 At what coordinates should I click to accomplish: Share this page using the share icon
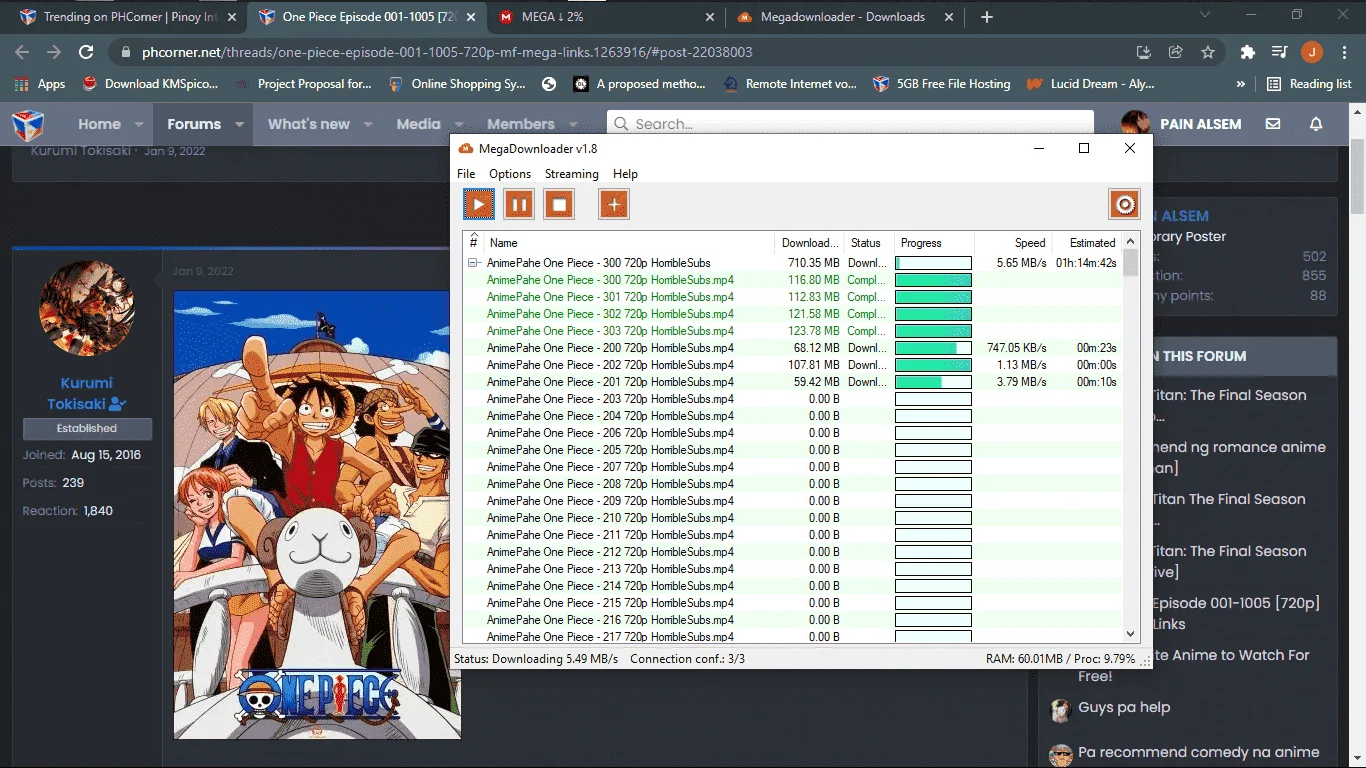(x=1176, y=52)
